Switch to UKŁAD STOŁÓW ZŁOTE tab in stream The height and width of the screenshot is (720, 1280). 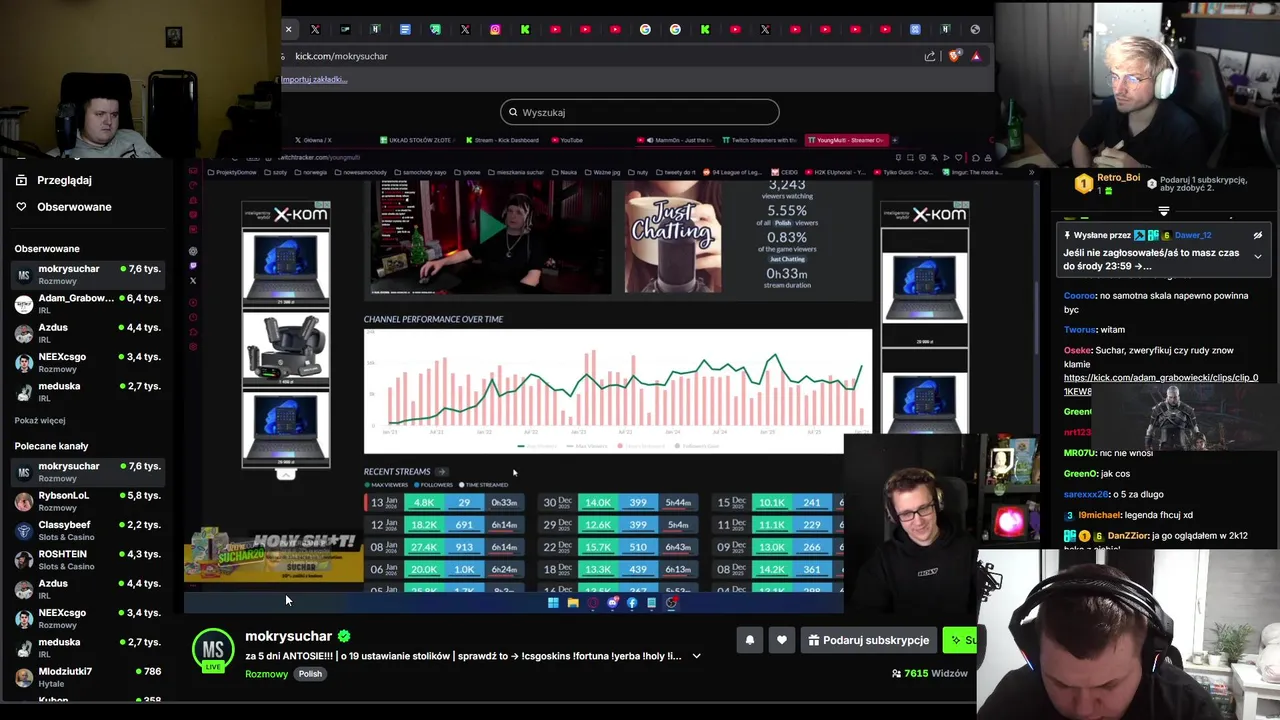tap(416, 140)
